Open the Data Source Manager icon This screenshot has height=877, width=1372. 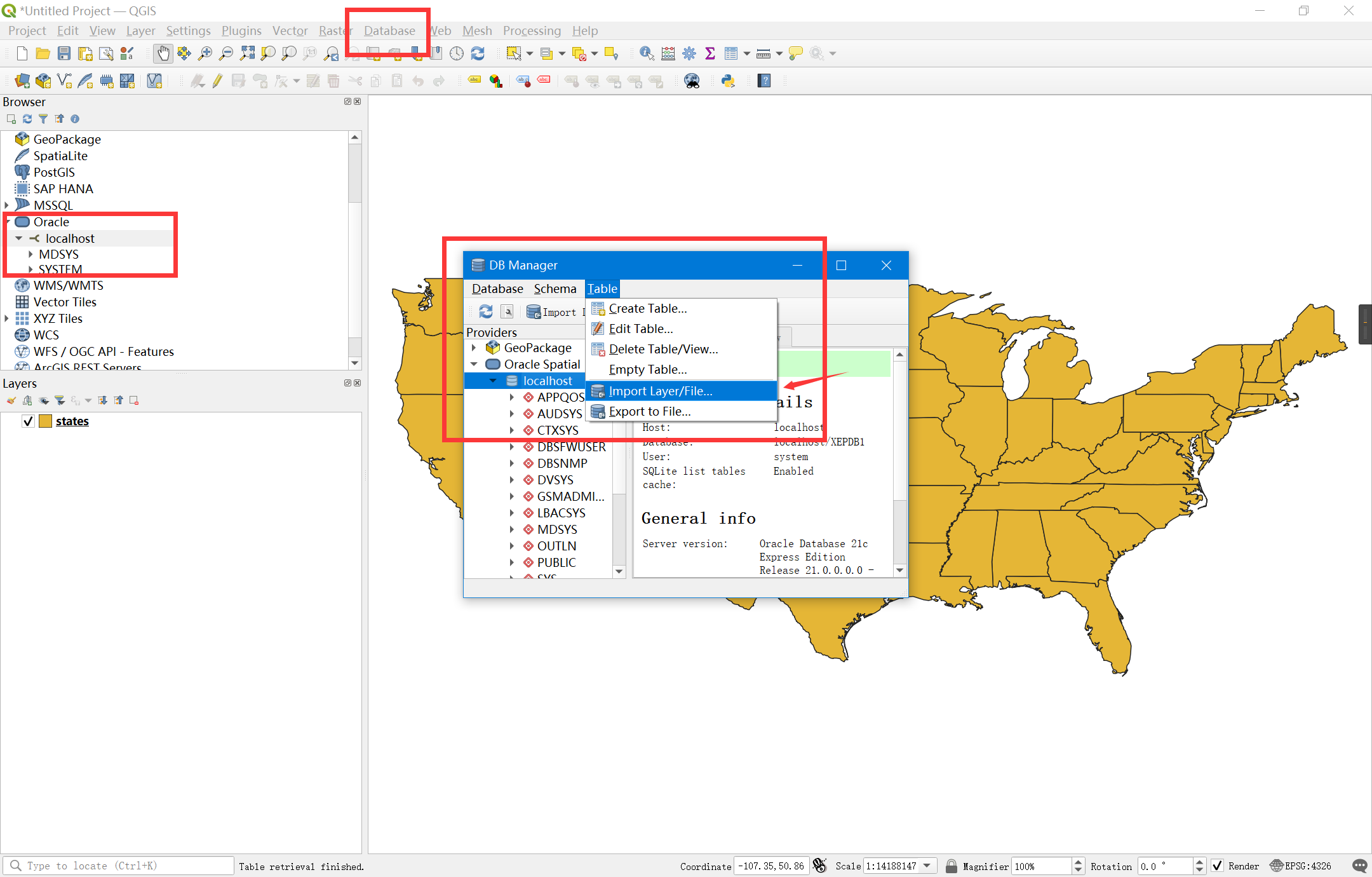[x=22, y=81]
